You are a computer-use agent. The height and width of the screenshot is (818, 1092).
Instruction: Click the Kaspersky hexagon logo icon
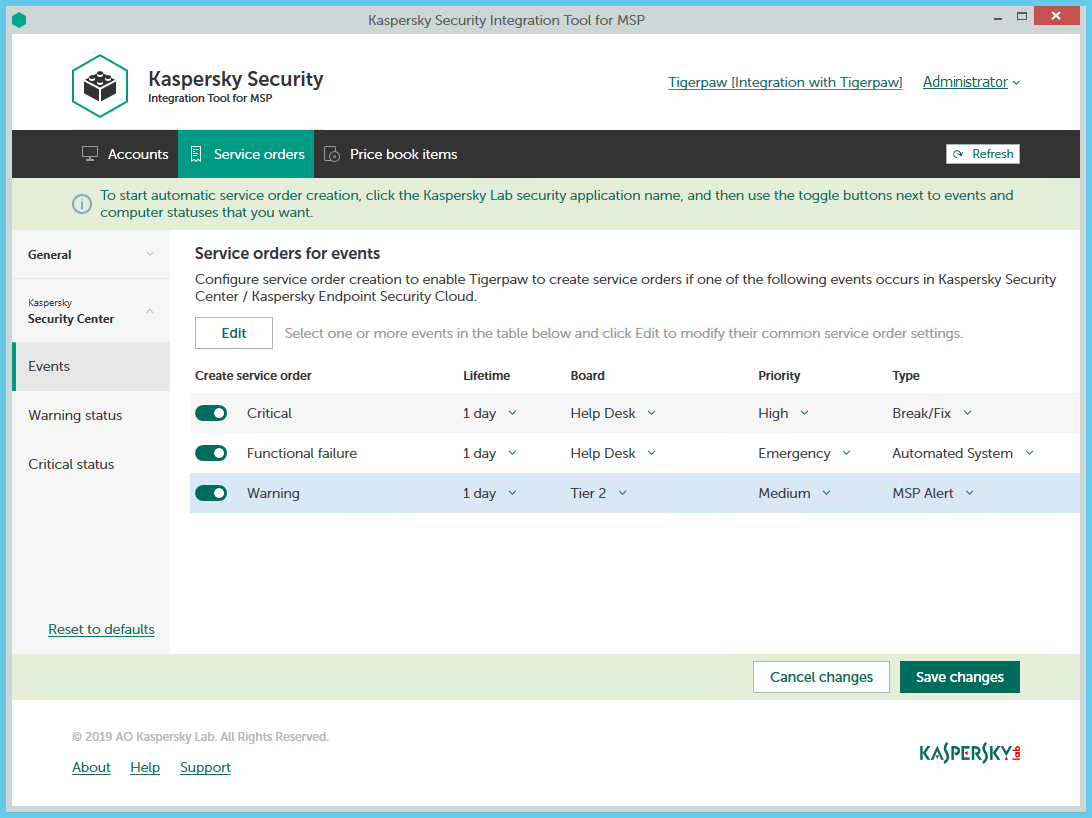pyautogui.click(x=100, y=86)
